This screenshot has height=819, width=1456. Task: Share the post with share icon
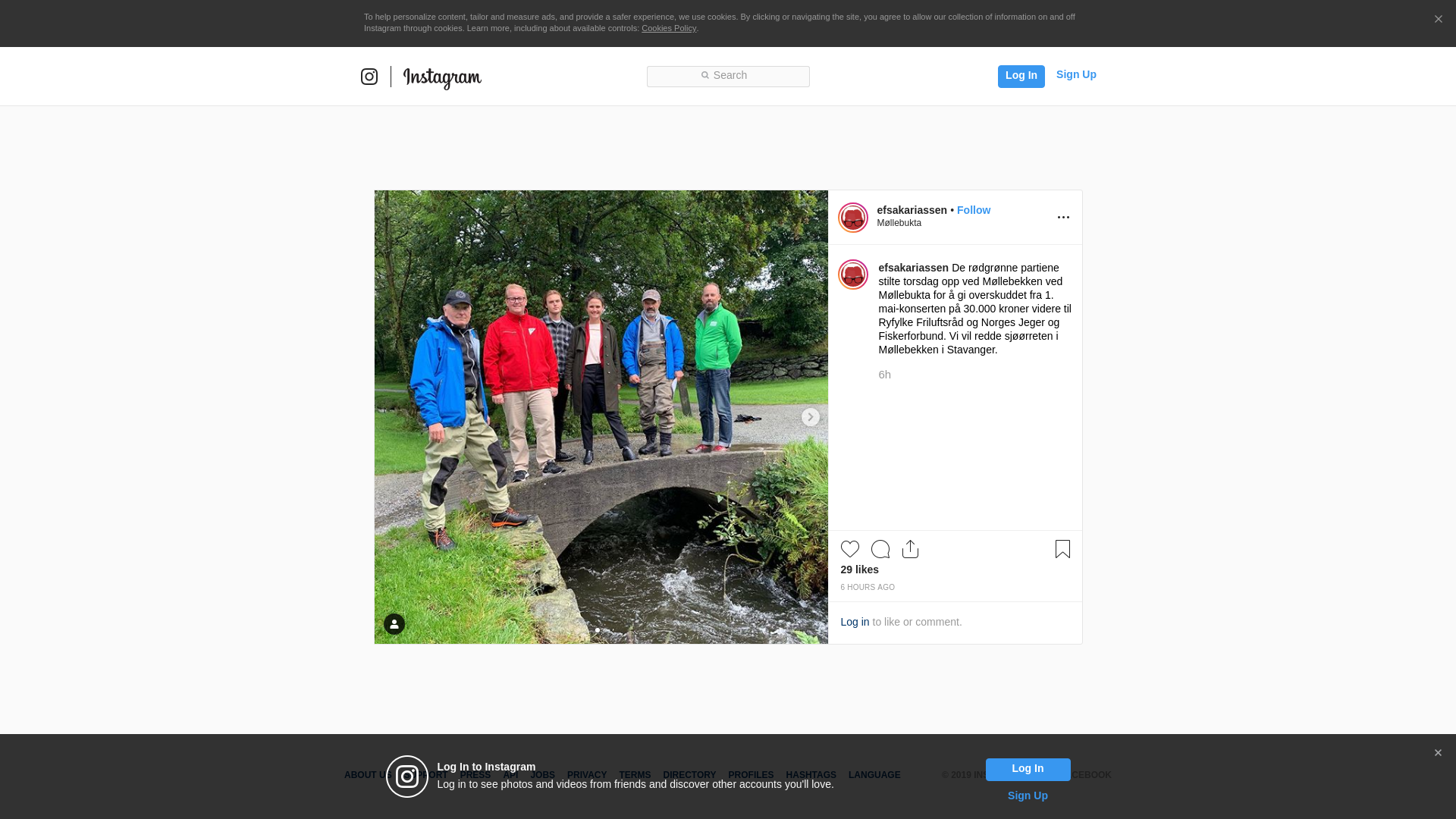(x=911, y=549)
